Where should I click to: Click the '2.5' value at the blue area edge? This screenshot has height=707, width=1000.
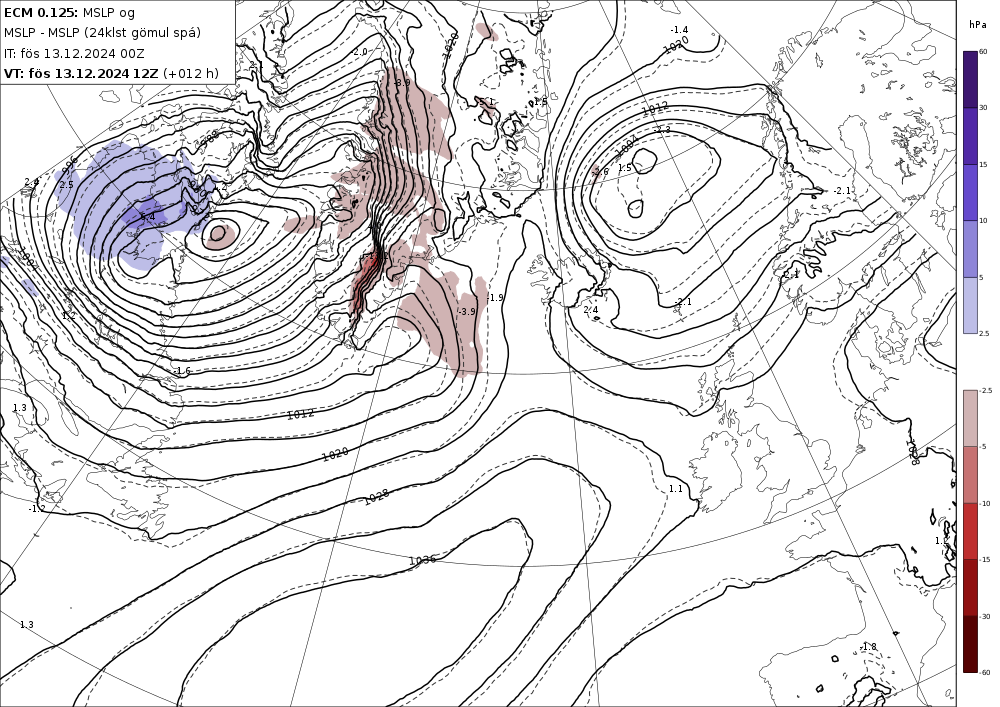66,185
